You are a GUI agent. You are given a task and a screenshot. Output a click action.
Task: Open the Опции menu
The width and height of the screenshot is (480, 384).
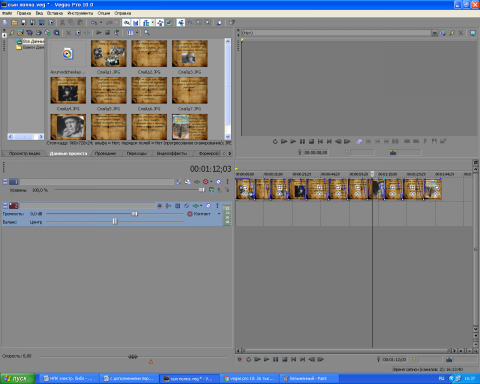[x=104, y=13]
